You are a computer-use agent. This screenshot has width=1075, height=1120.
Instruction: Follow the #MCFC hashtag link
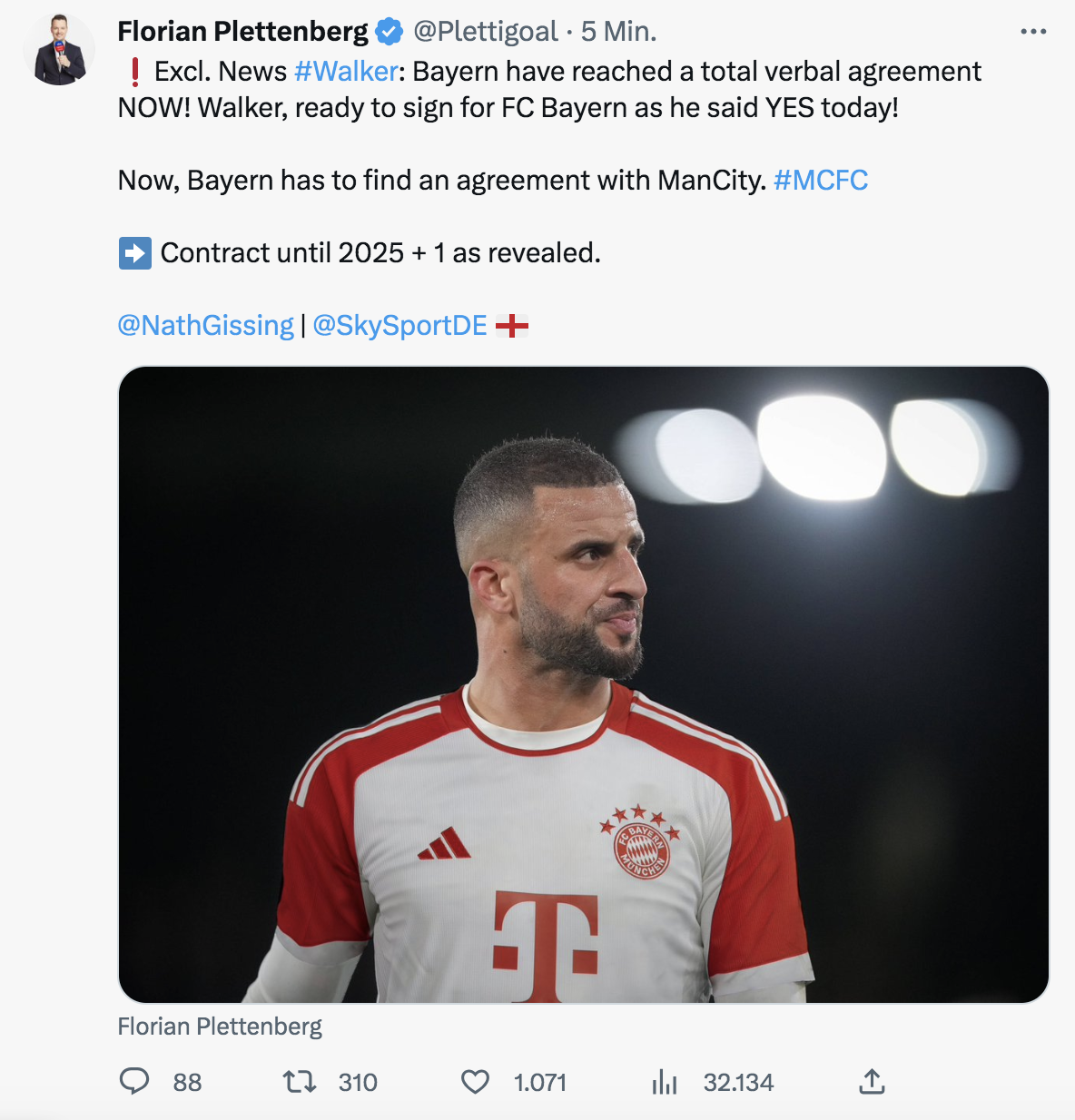tap(821, 181)
